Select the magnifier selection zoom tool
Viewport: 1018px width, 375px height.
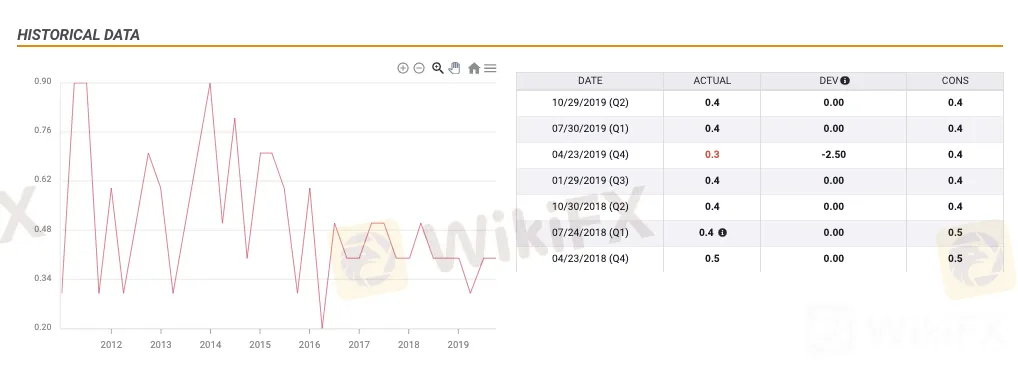[438, 68]
